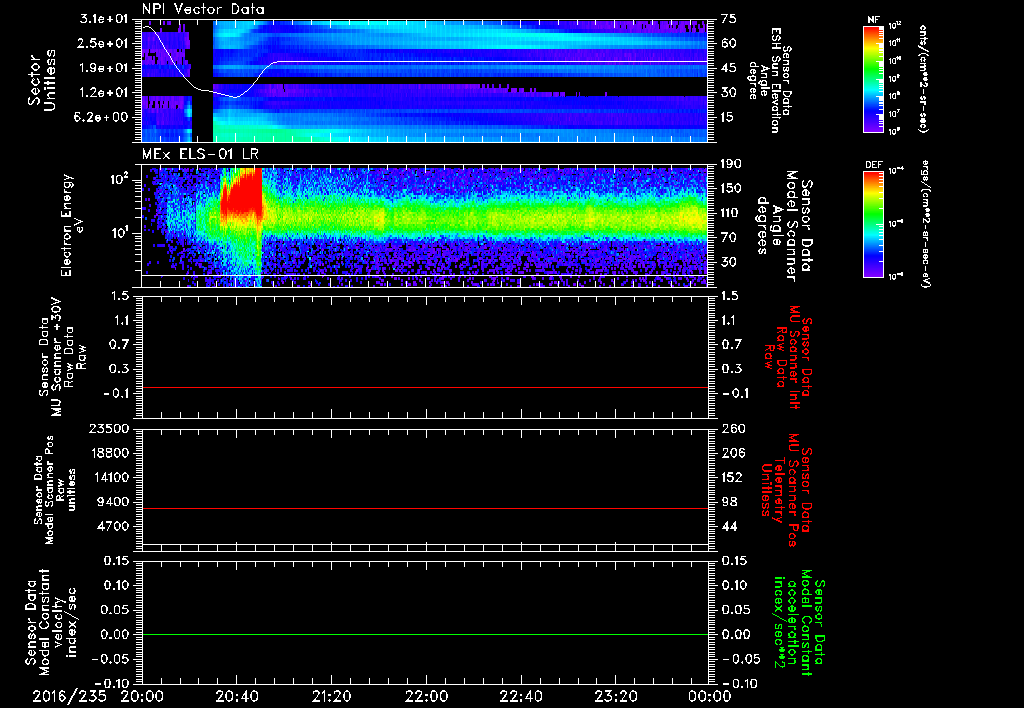
Task: Click the "Sector Unitless" axis title
Action: pyautogui.click(x=42, y=80)
